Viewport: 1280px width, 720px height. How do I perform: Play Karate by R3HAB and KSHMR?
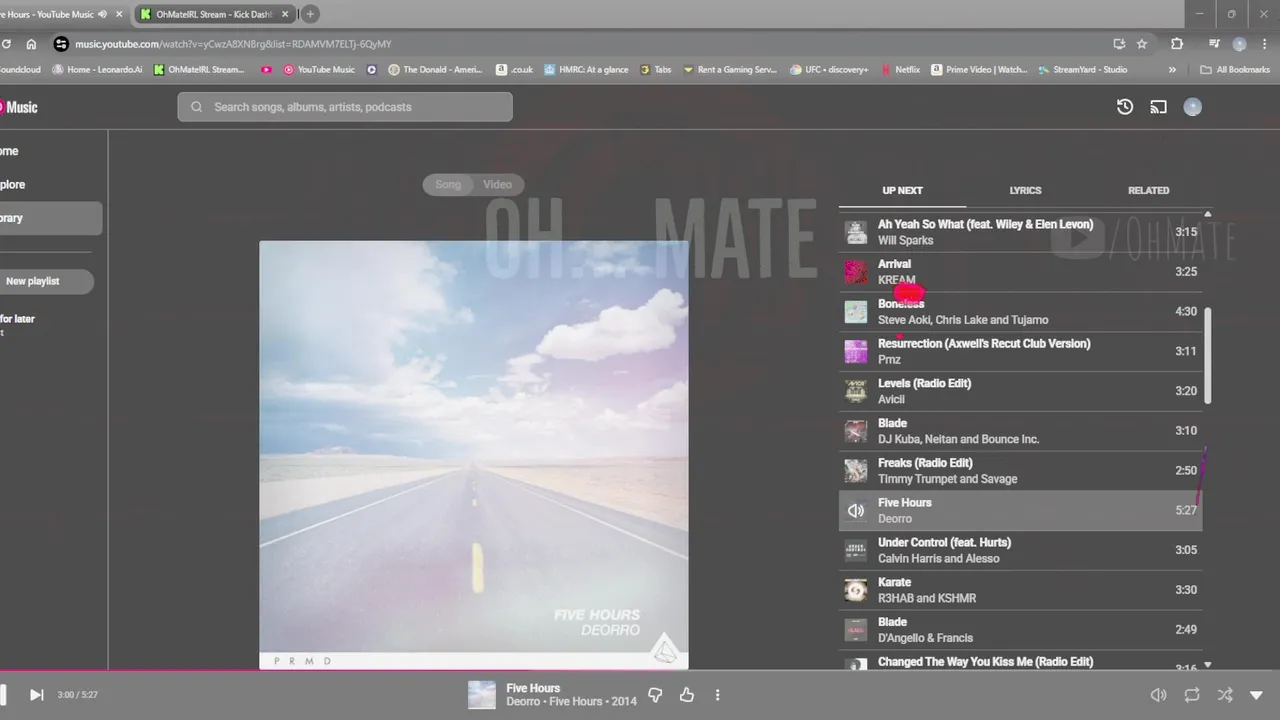point(1020,590)
